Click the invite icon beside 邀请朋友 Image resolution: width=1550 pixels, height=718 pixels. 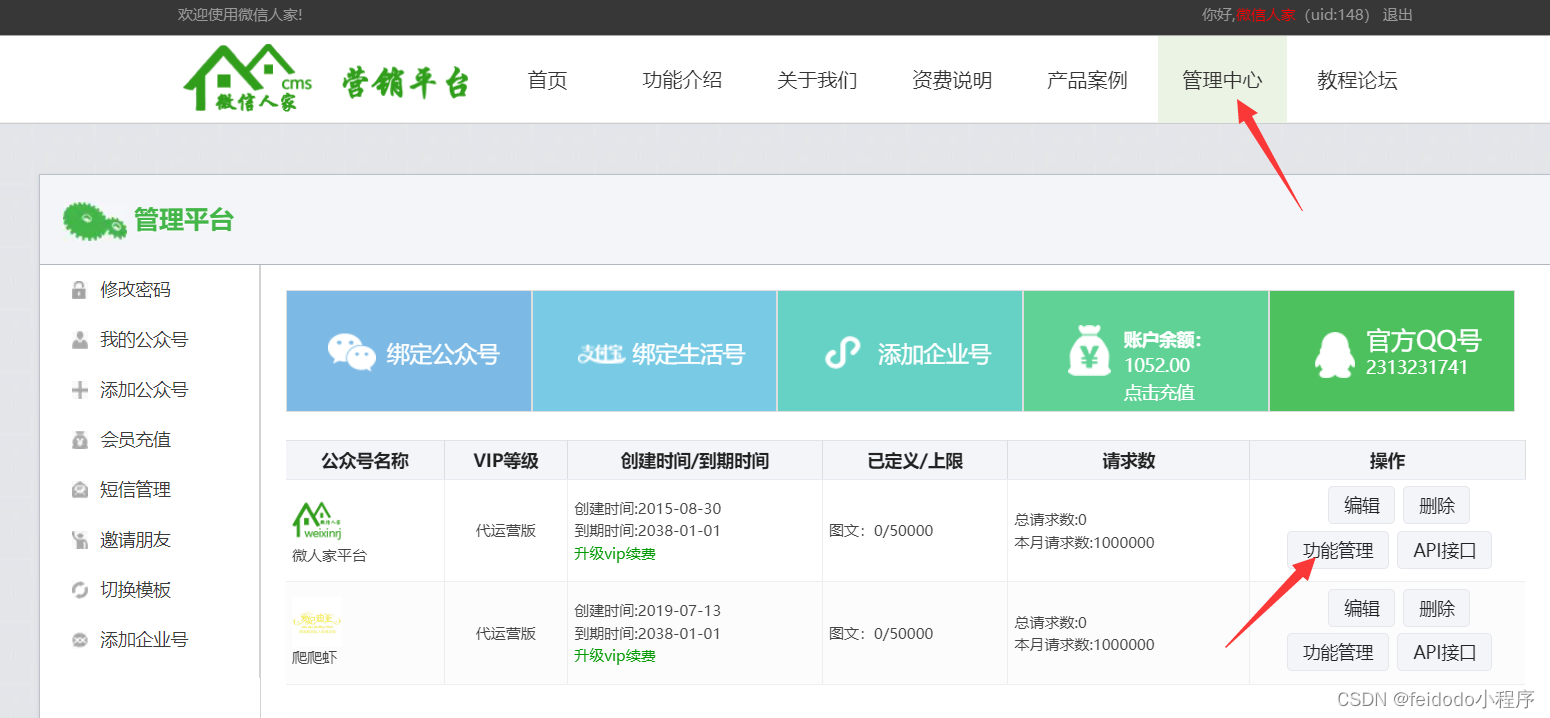[80, 540]
